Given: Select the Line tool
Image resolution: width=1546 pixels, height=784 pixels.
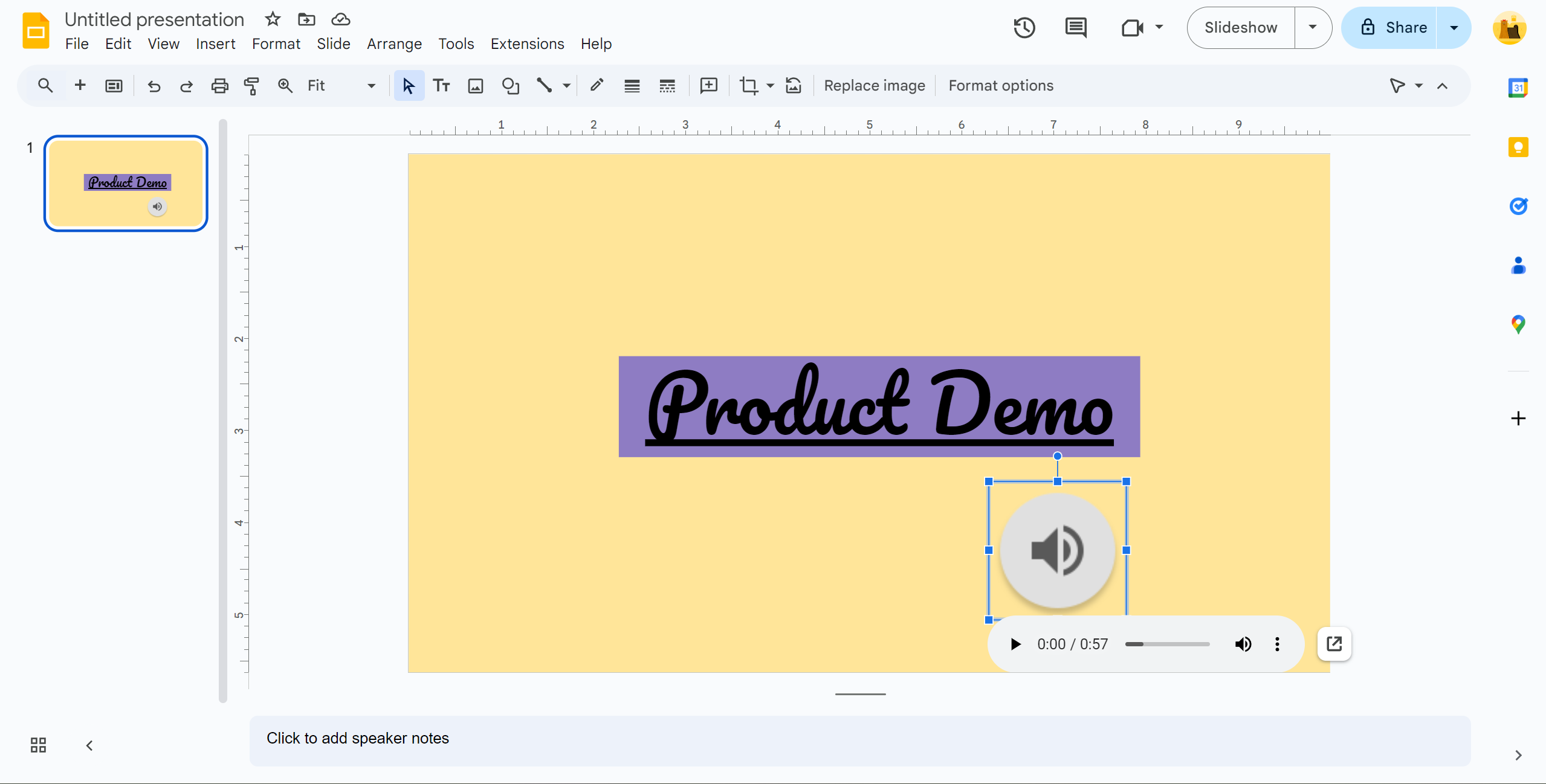Looking at the screenshot, I should (x=545, y=86).
